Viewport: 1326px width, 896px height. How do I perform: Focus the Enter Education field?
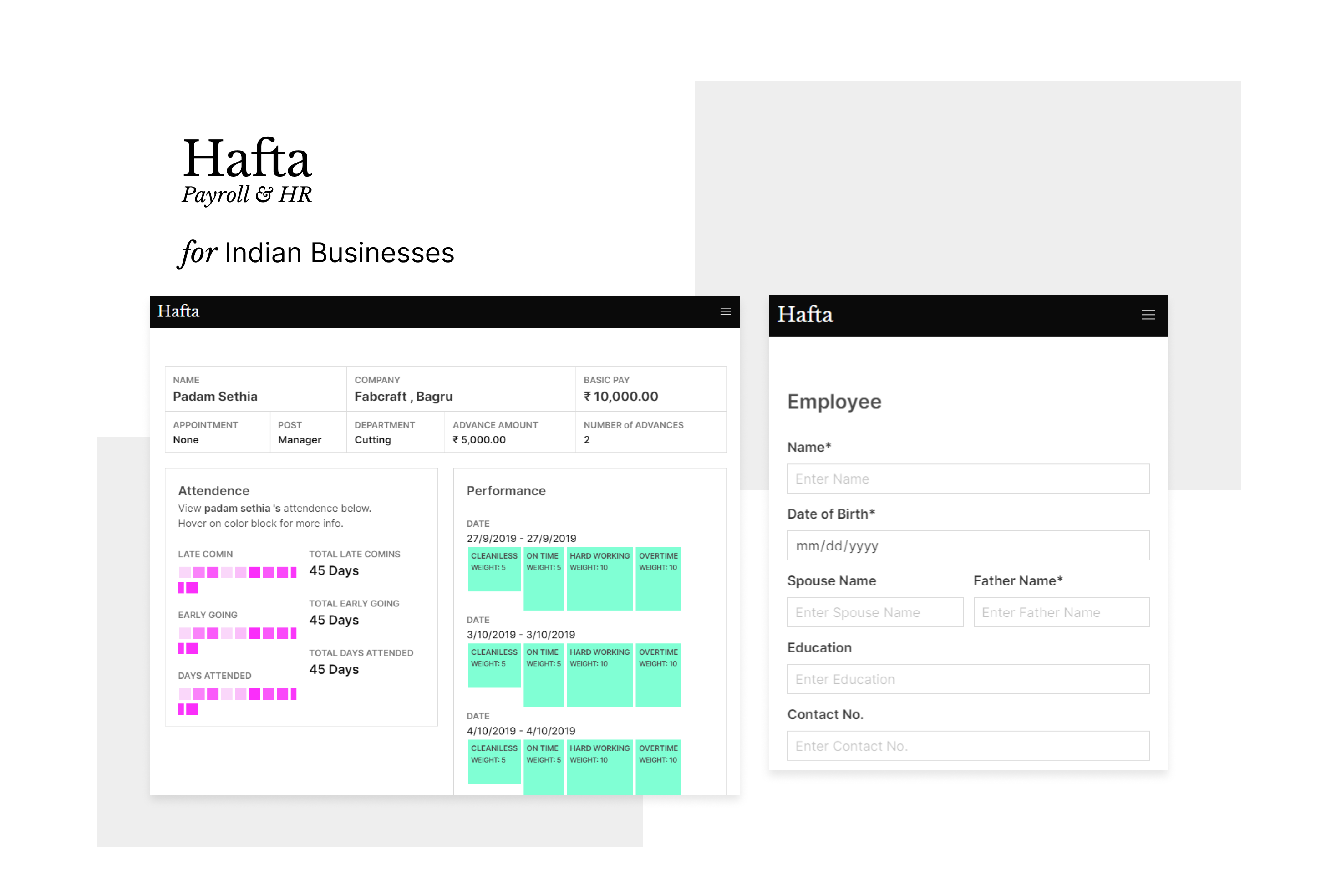(x=968, y=679)
